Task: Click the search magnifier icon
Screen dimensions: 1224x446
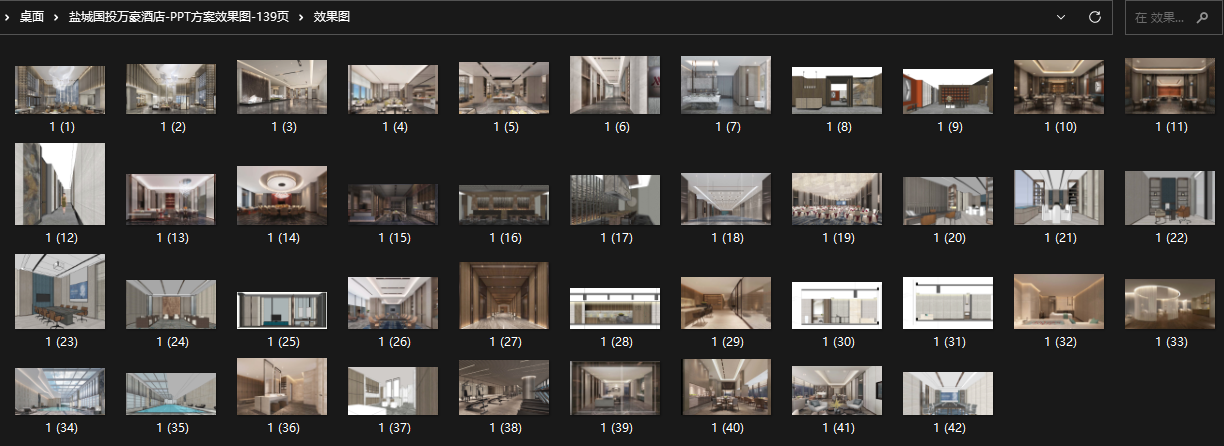Action: click(x=1202, y=18)
